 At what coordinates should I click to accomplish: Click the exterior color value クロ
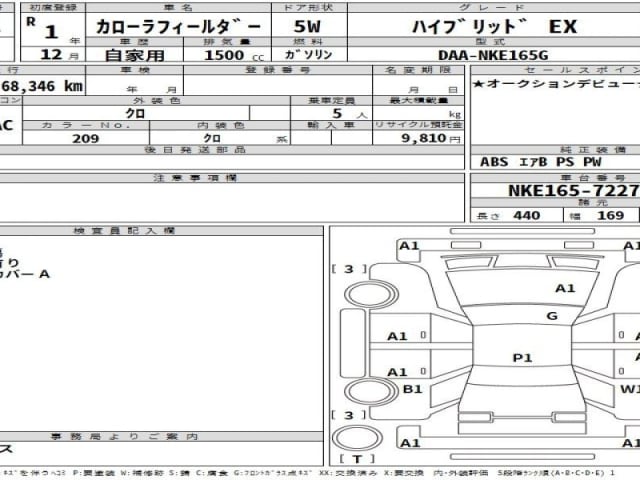point(135,113)
